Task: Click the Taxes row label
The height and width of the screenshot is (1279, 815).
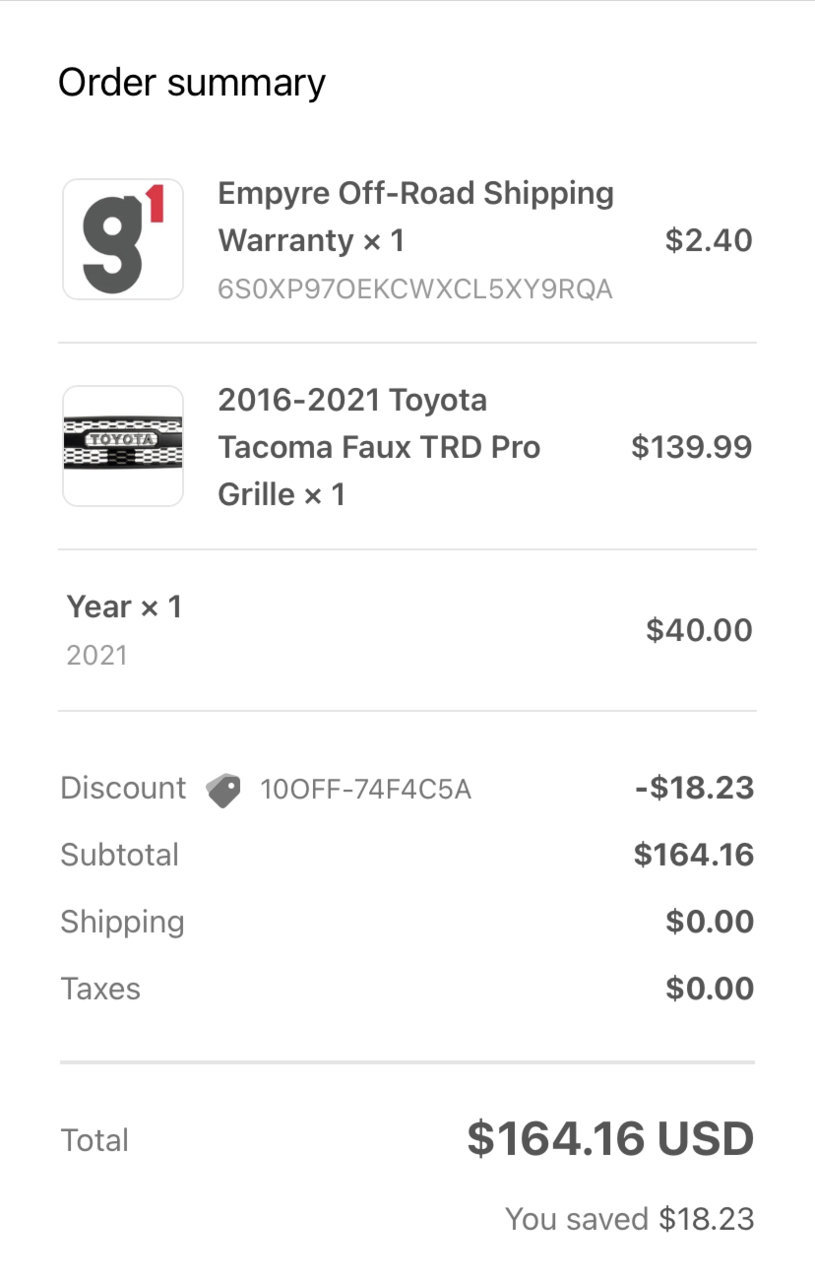Action: (100, 989)
